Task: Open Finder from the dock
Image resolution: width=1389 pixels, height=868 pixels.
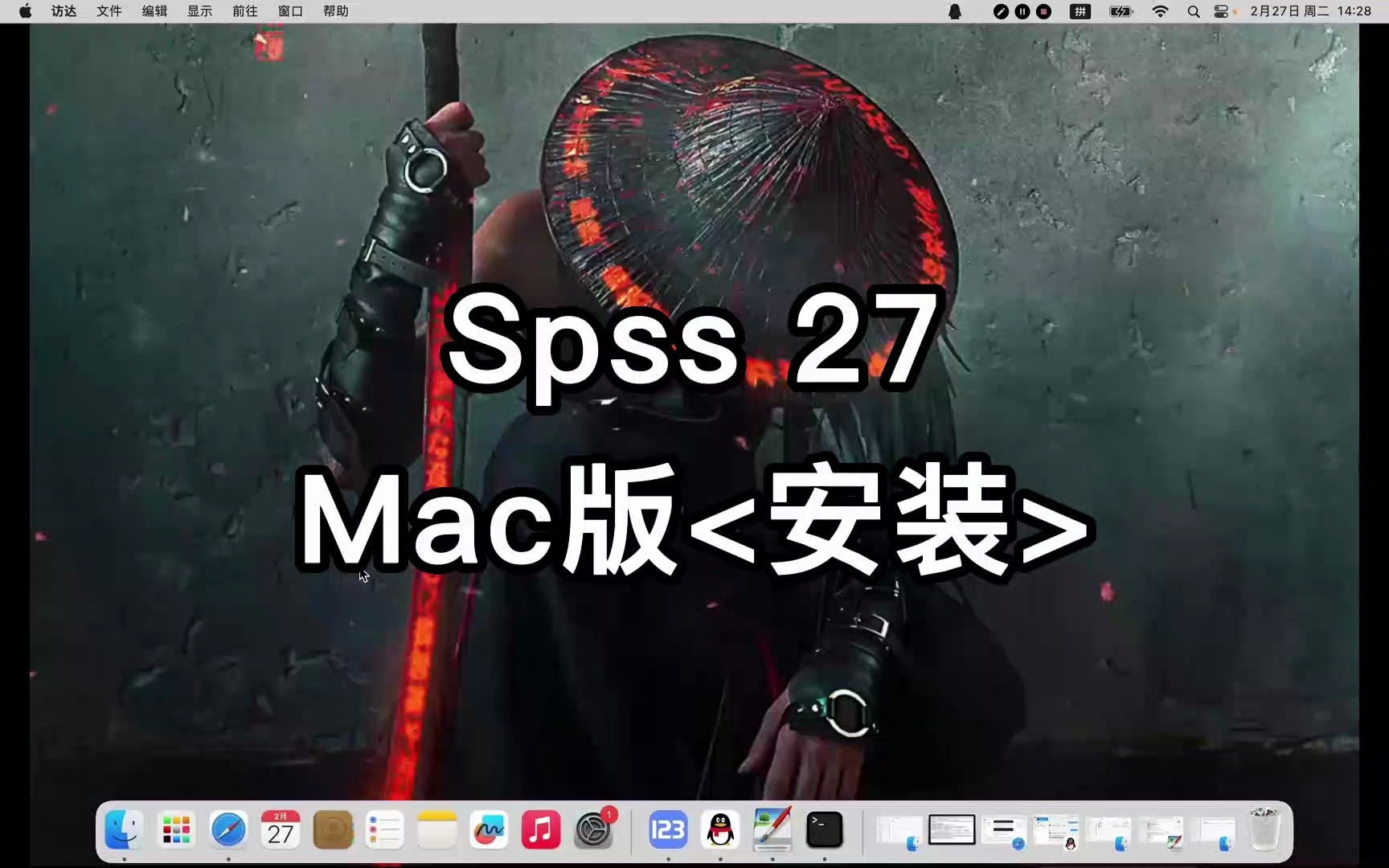Action: (124, 829)
